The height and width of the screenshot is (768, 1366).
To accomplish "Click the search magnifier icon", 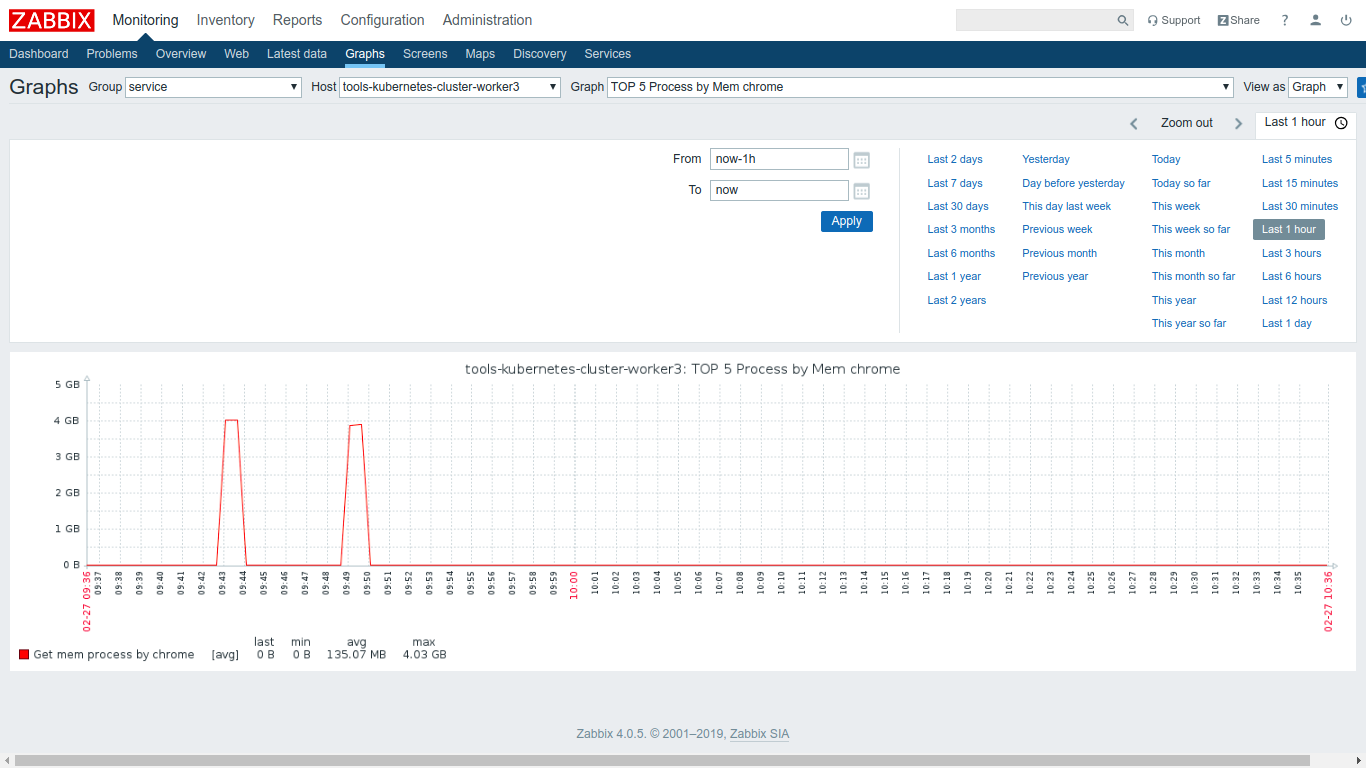I will 1123,21.
